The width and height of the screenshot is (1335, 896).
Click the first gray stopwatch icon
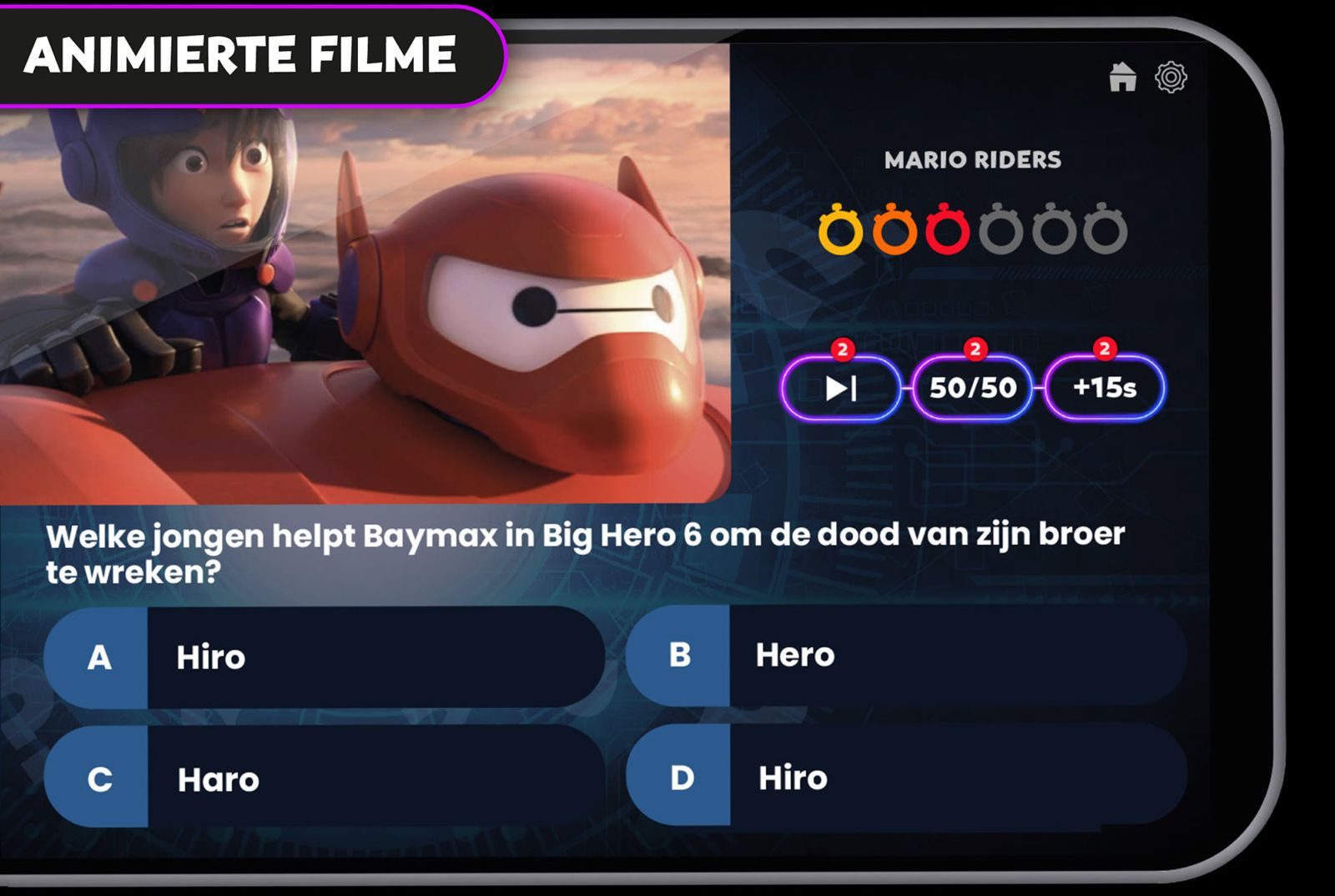(1000, 229)
